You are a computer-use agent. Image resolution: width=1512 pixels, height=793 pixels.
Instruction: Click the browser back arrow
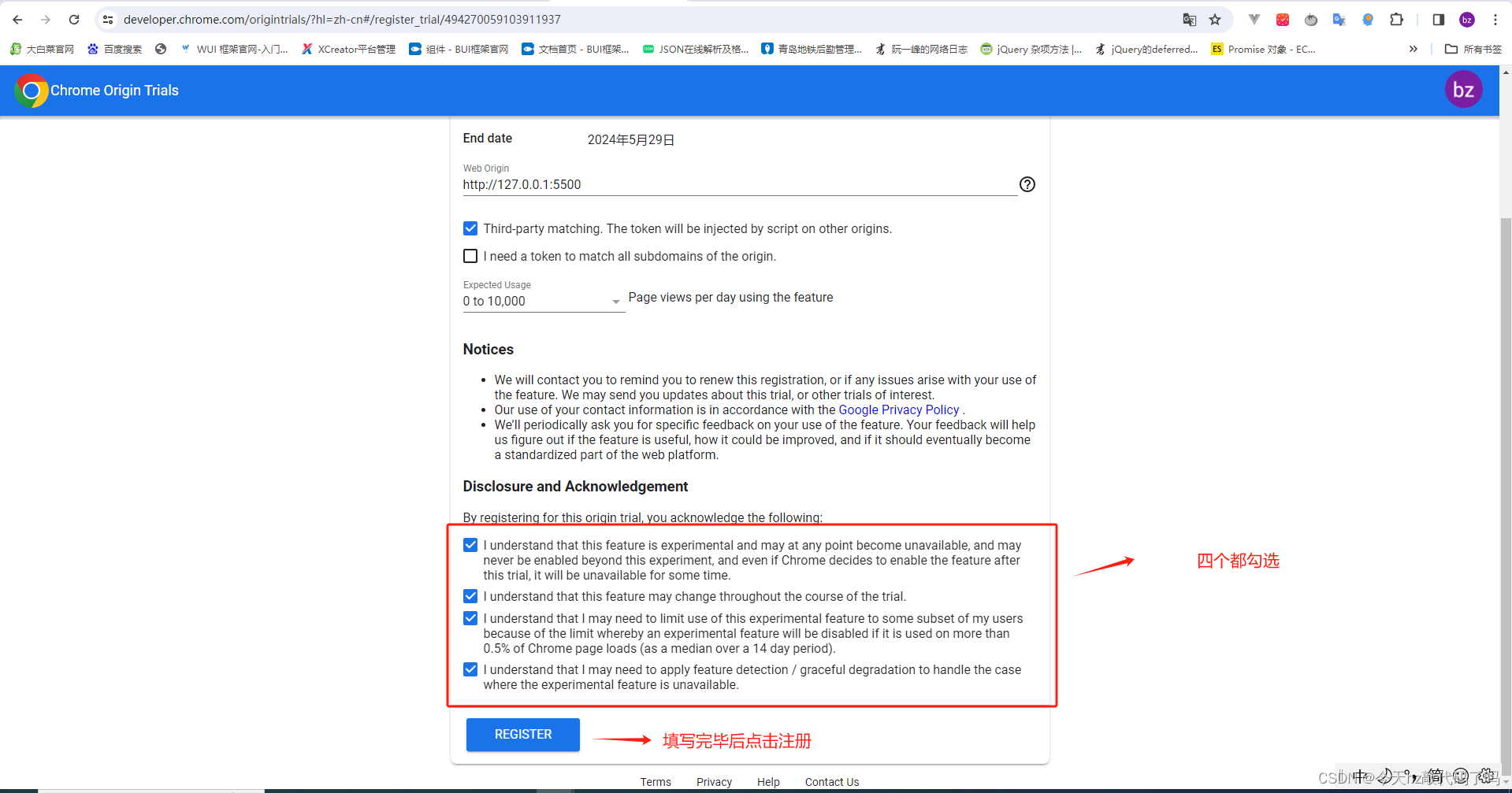point(17,19)
